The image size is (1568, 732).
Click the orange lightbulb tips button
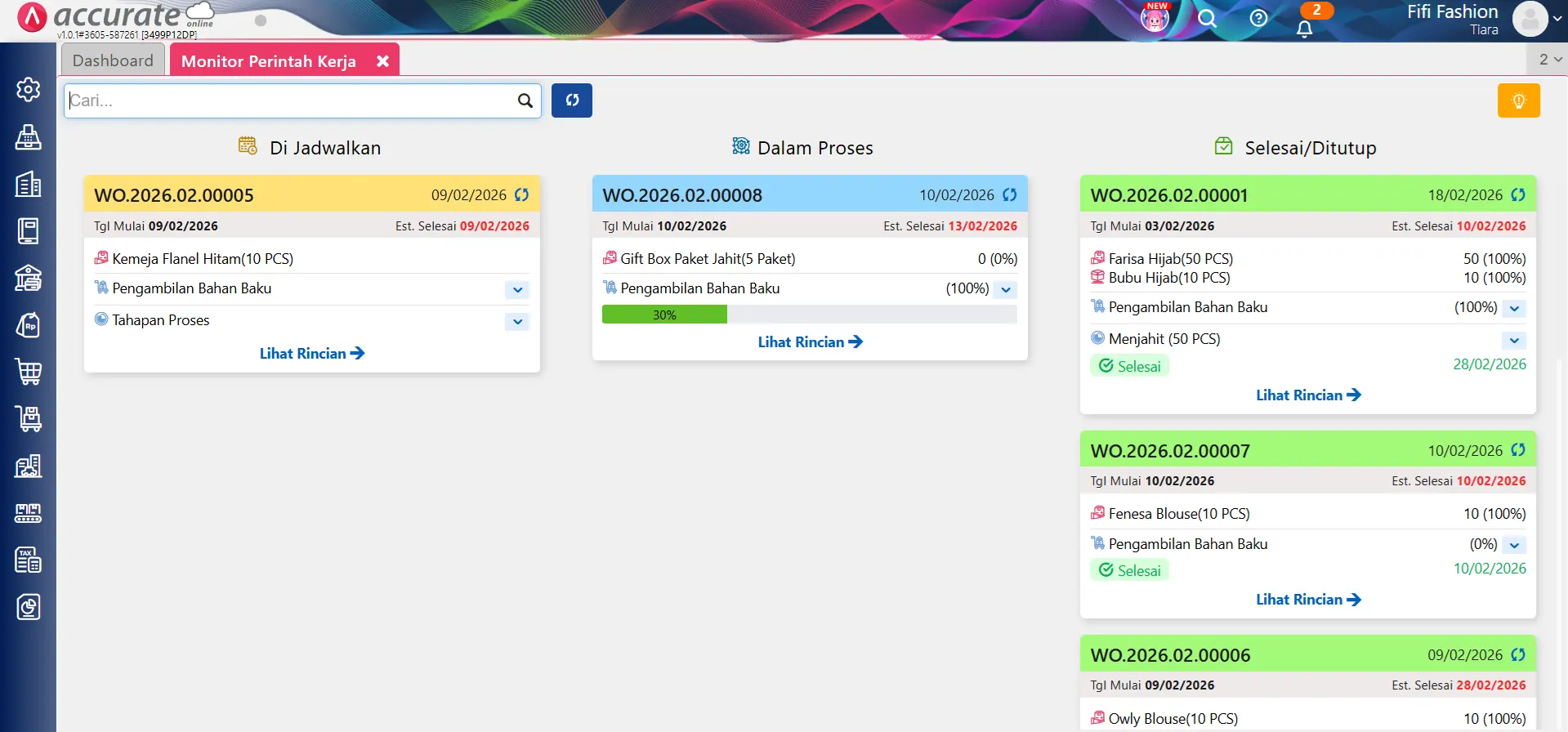pyautogui.click(x=1518, y=101)
